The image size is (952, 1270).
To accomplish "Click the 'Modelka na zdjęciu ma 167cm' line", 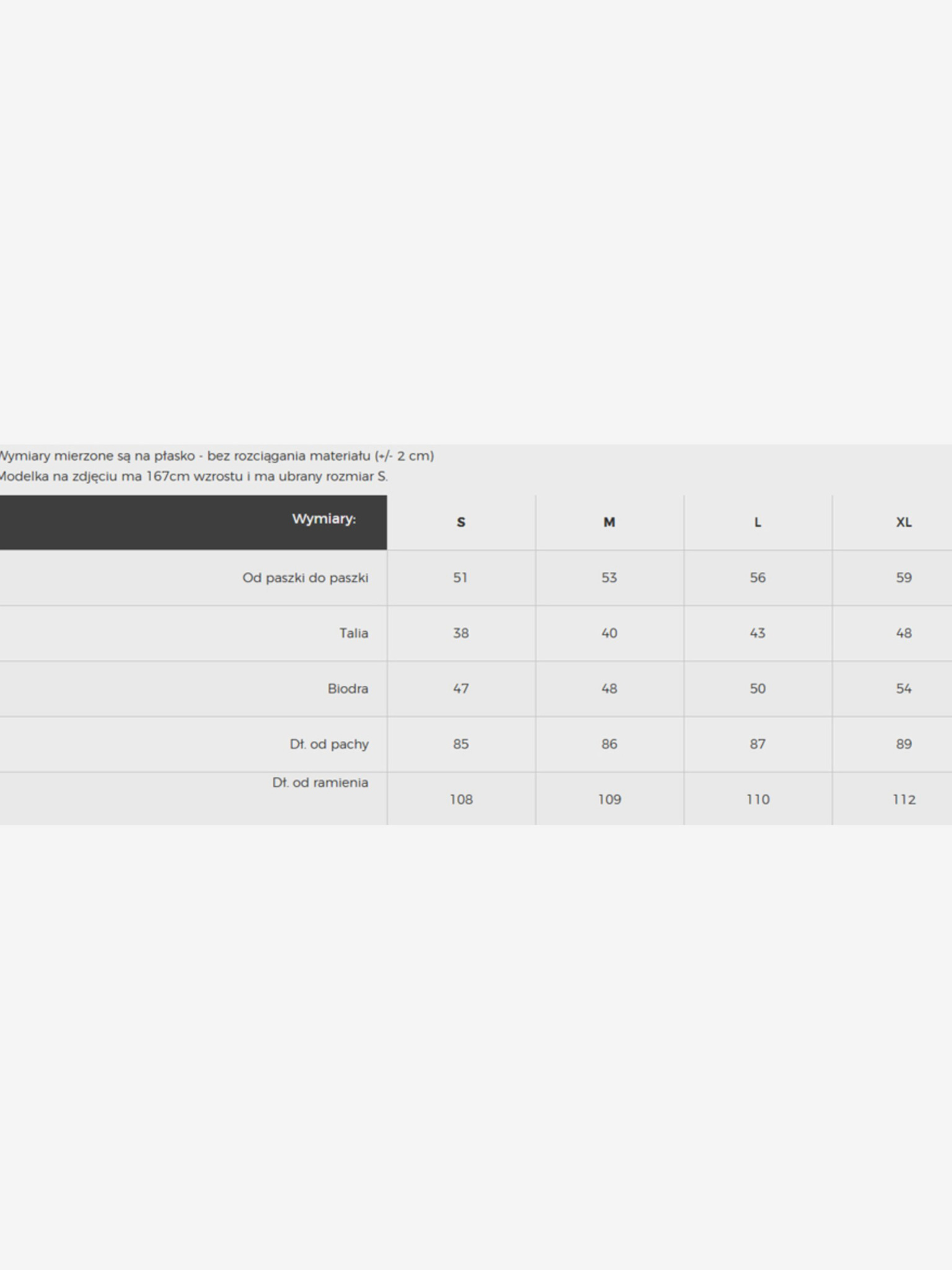I will point(193,476).
